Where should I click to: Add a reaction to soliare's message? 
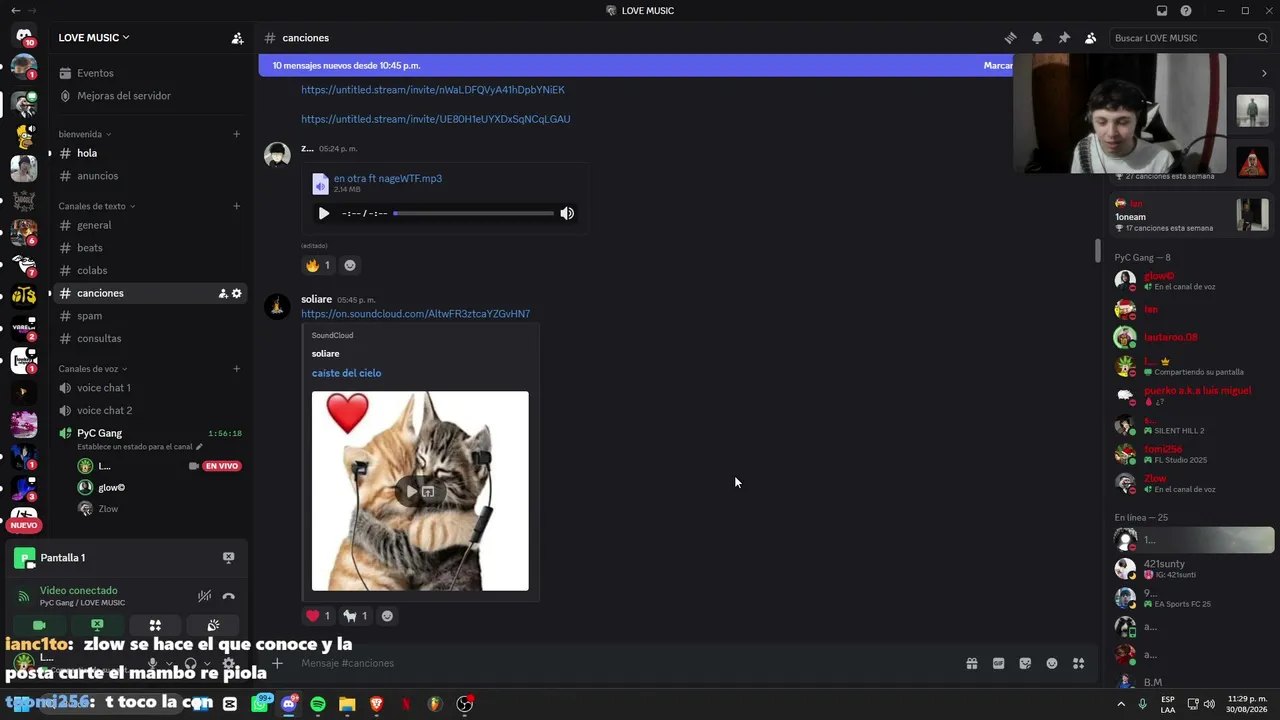[x=387, y=616]
